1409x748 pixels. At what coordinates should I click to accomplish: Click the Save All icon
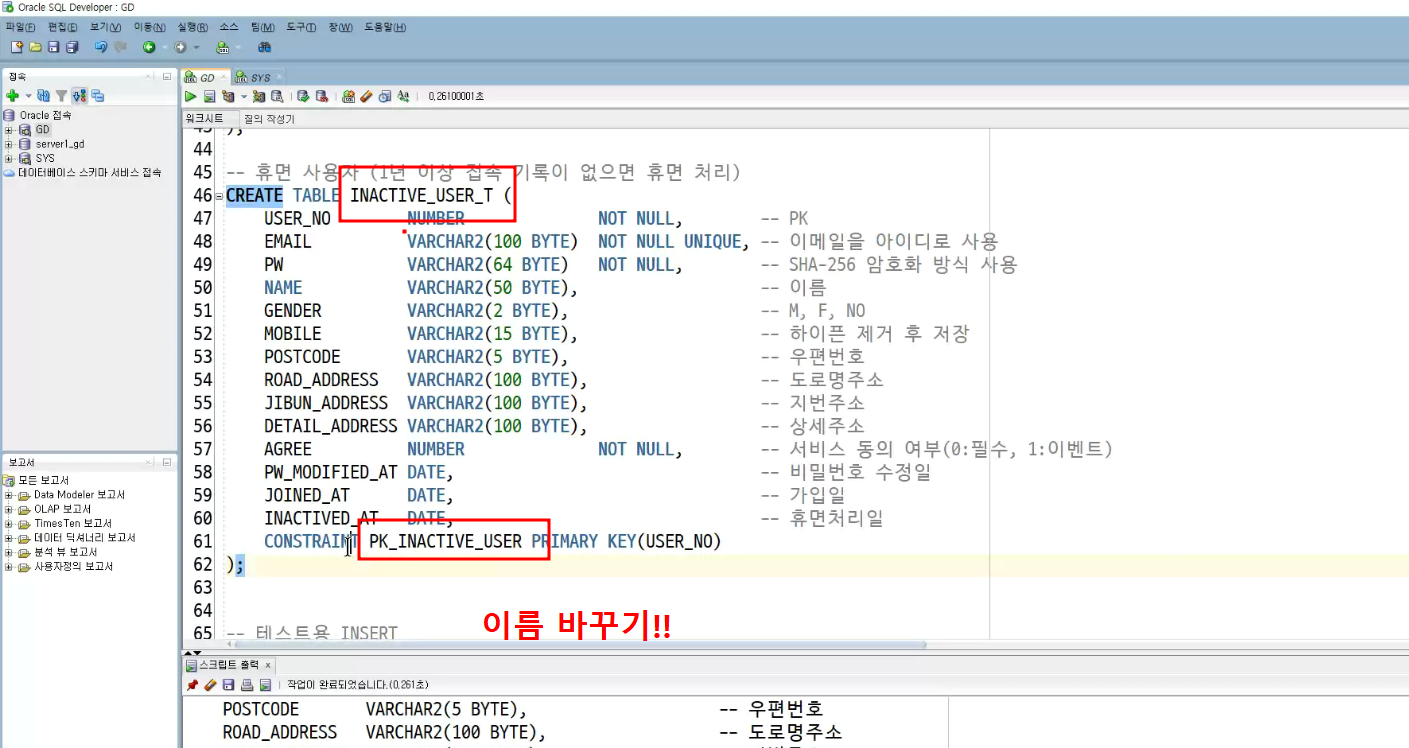72,47
